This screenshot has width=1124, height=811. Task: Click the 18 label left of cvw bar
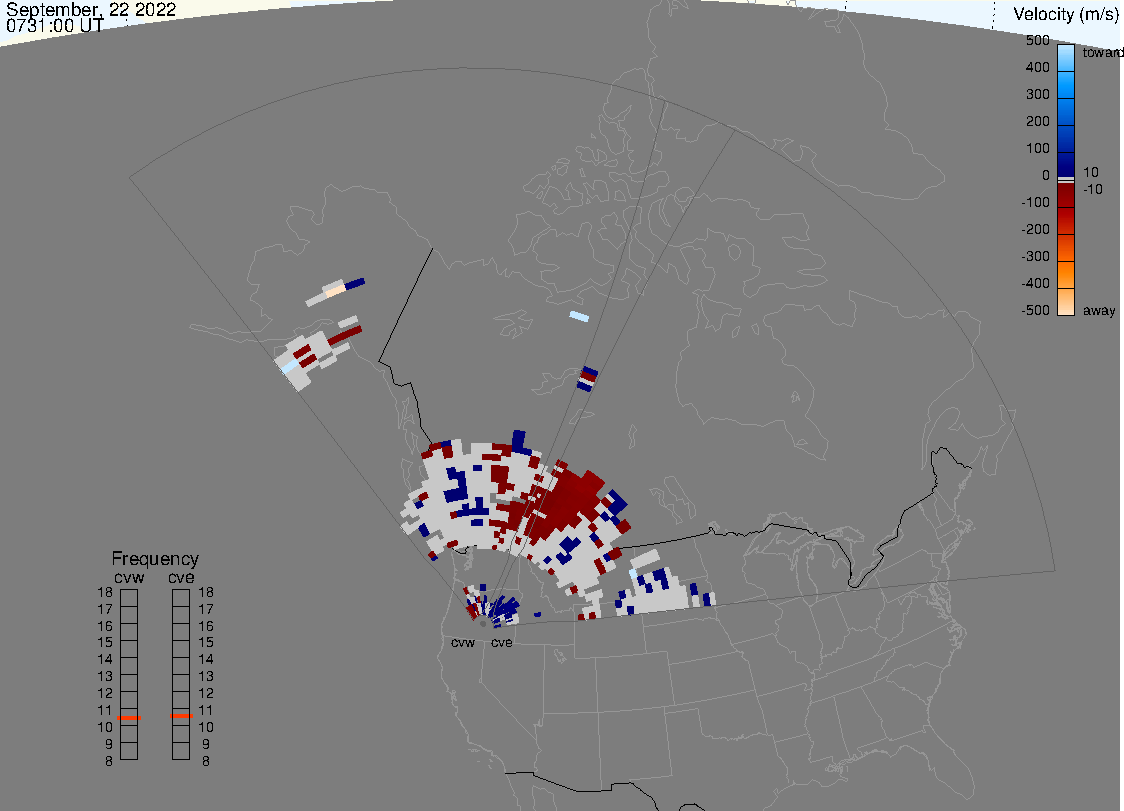coord(105,592)
